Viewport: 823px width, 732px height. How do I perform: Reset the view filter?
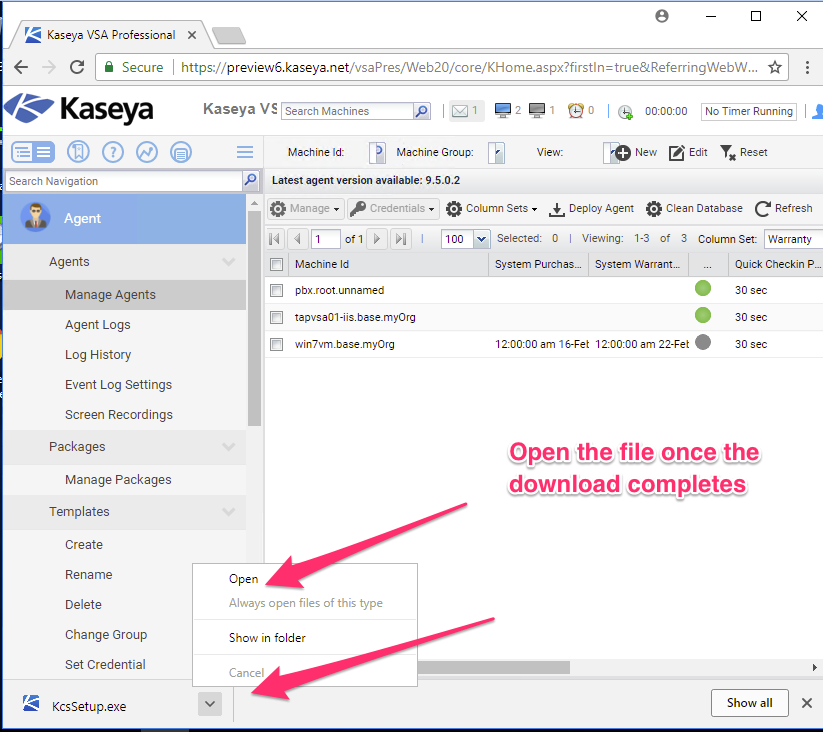(x=744, y=152)
